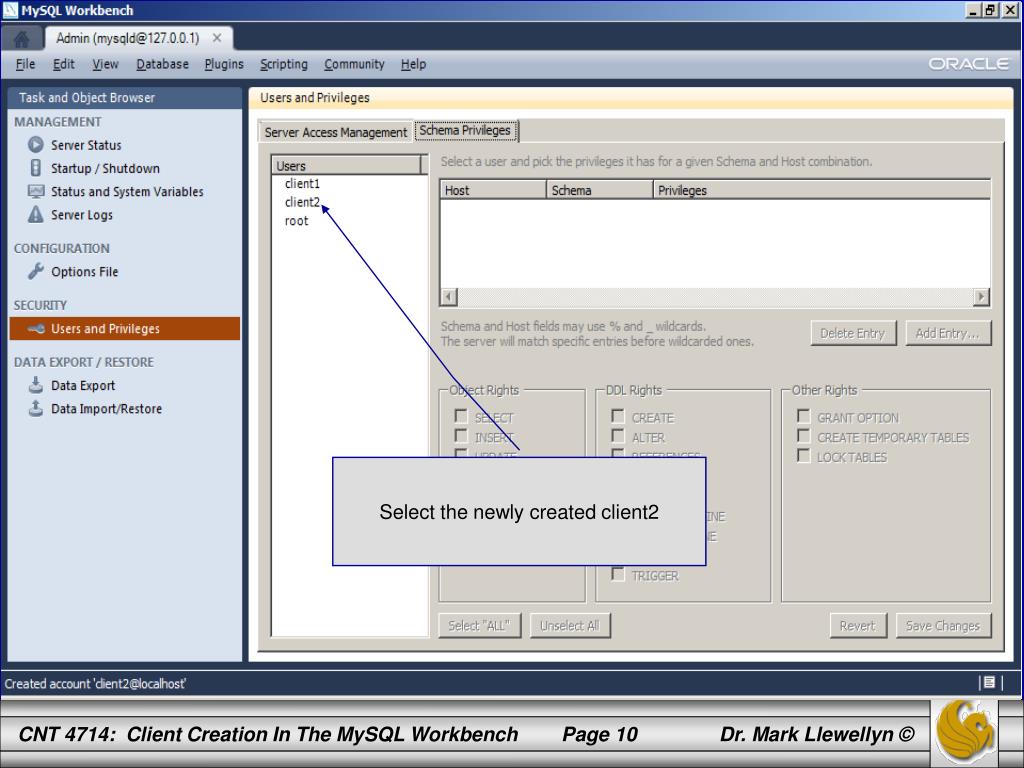Click the ORACLE logo

coord(969,63)
